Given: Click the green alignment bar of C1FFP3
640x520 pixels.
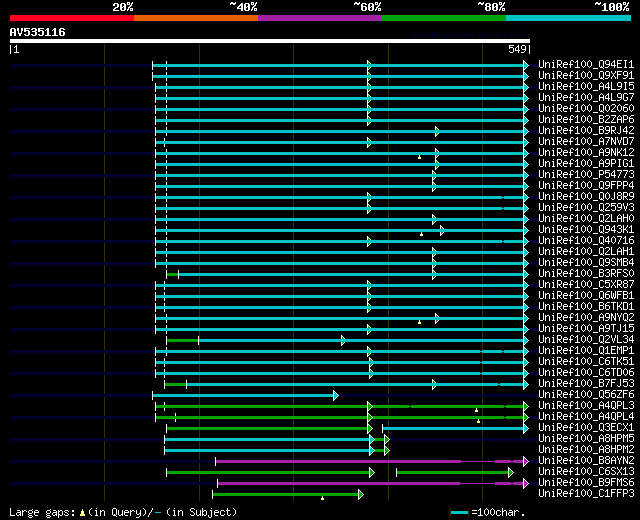Looking at the screenshot, I should 286,495.
